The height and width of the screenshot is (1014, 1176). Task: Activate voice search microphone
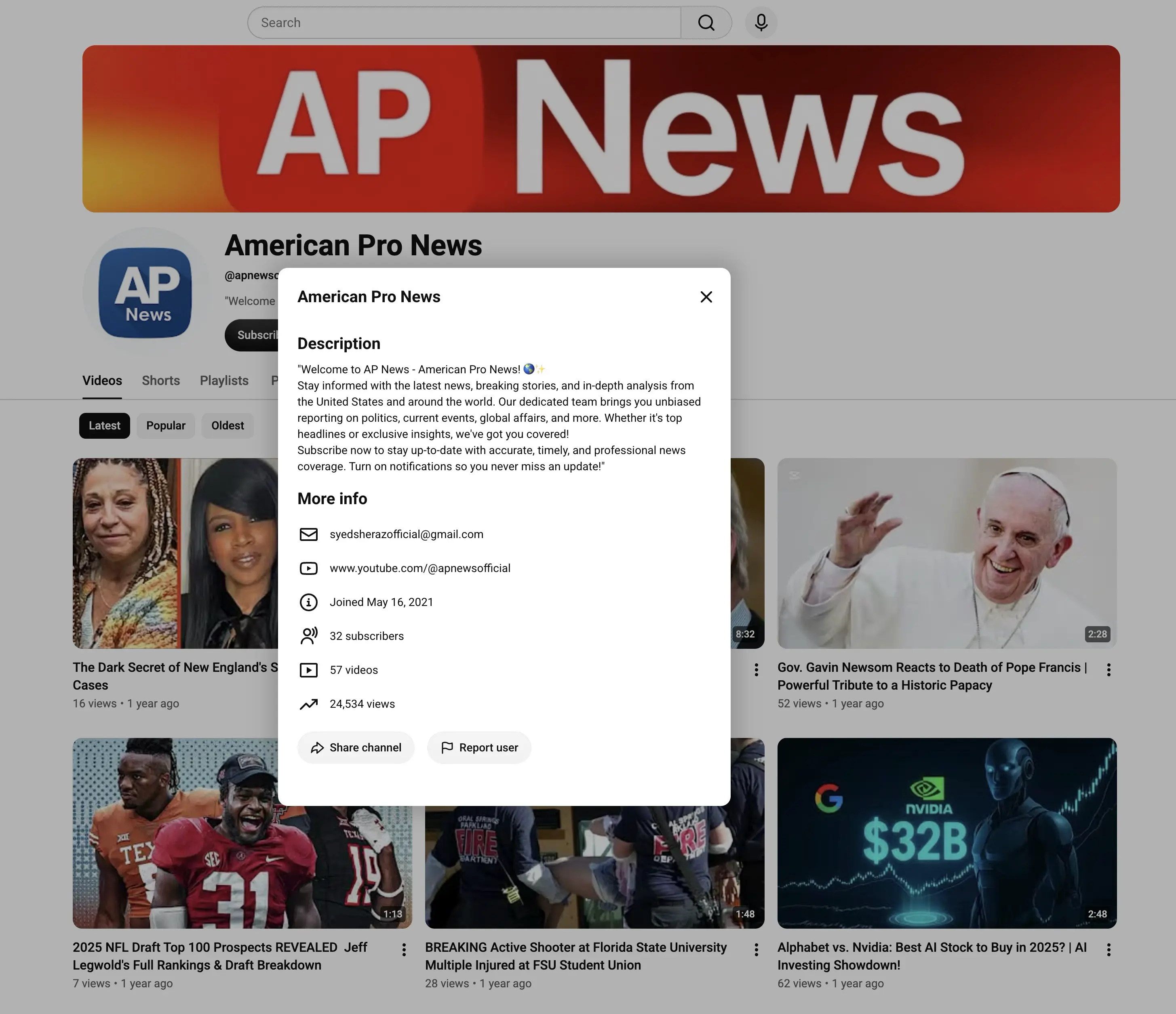tap(761, 23)
